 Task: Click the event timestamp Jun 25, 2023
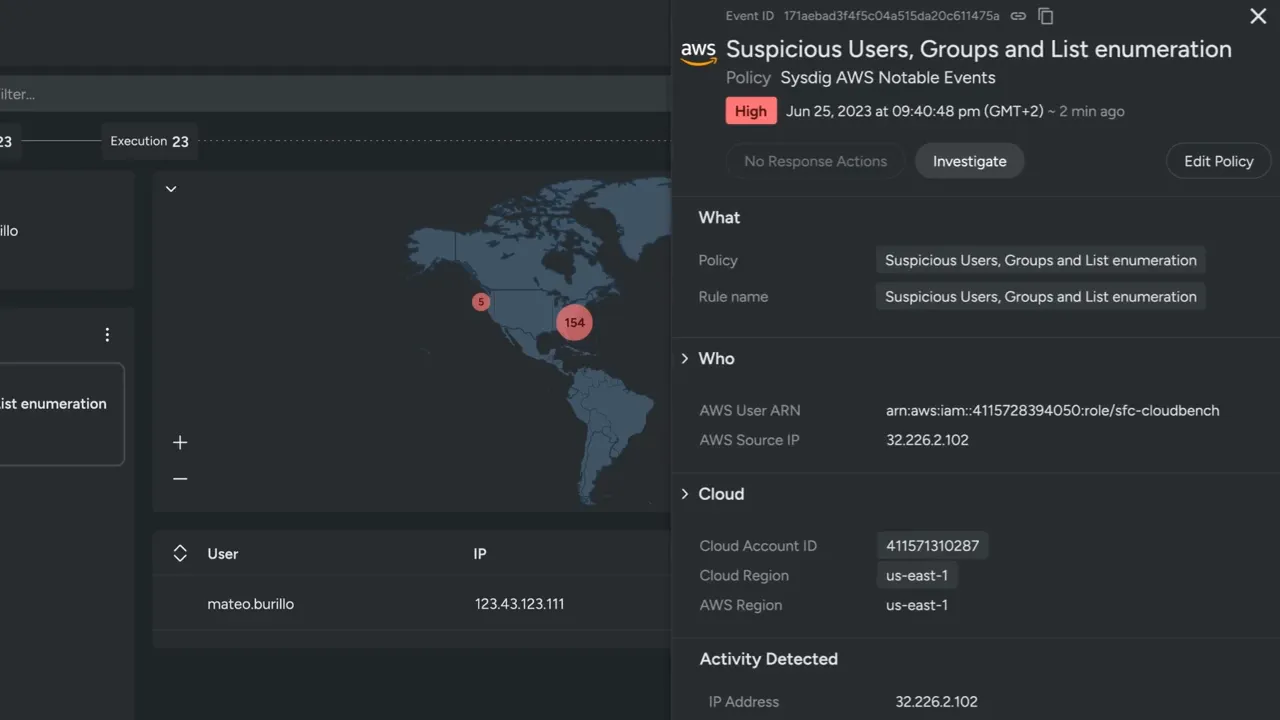point(912,111)
